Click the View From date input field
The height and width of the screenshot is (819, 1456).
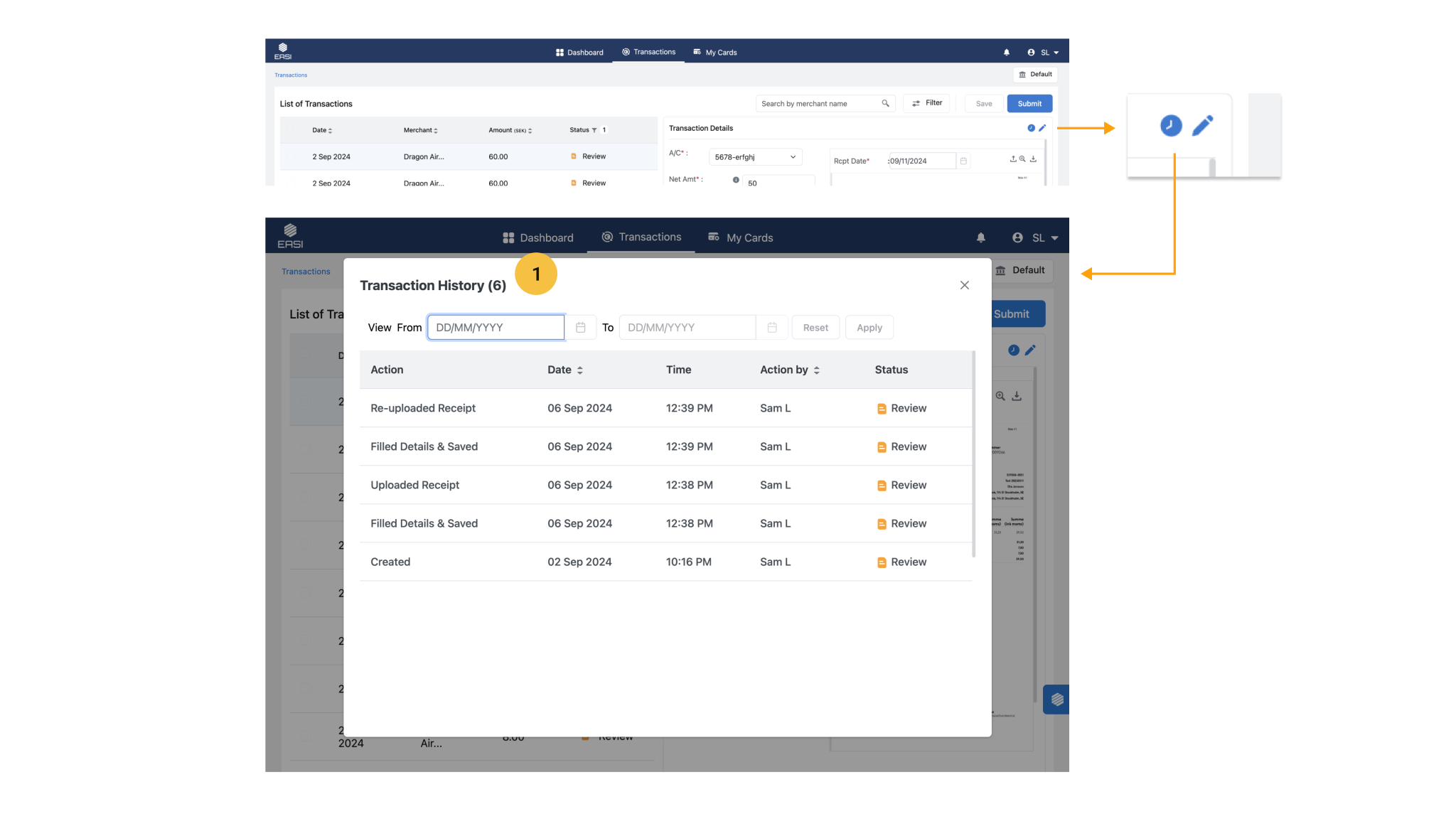(496, 328)
